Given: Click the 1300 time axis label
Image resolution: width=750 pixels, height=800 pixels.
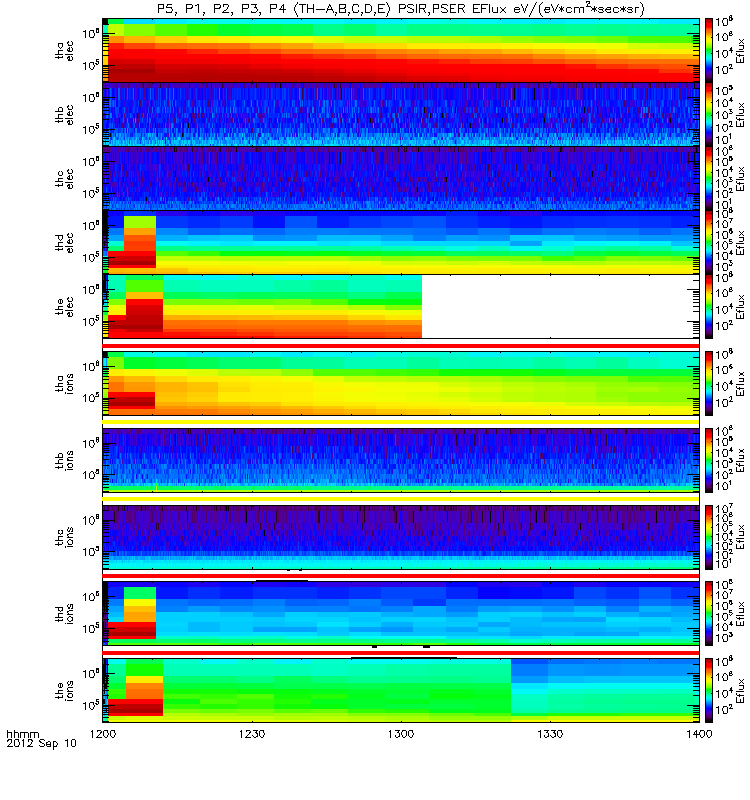Looking at the screenshot, I should pos(401,734).
